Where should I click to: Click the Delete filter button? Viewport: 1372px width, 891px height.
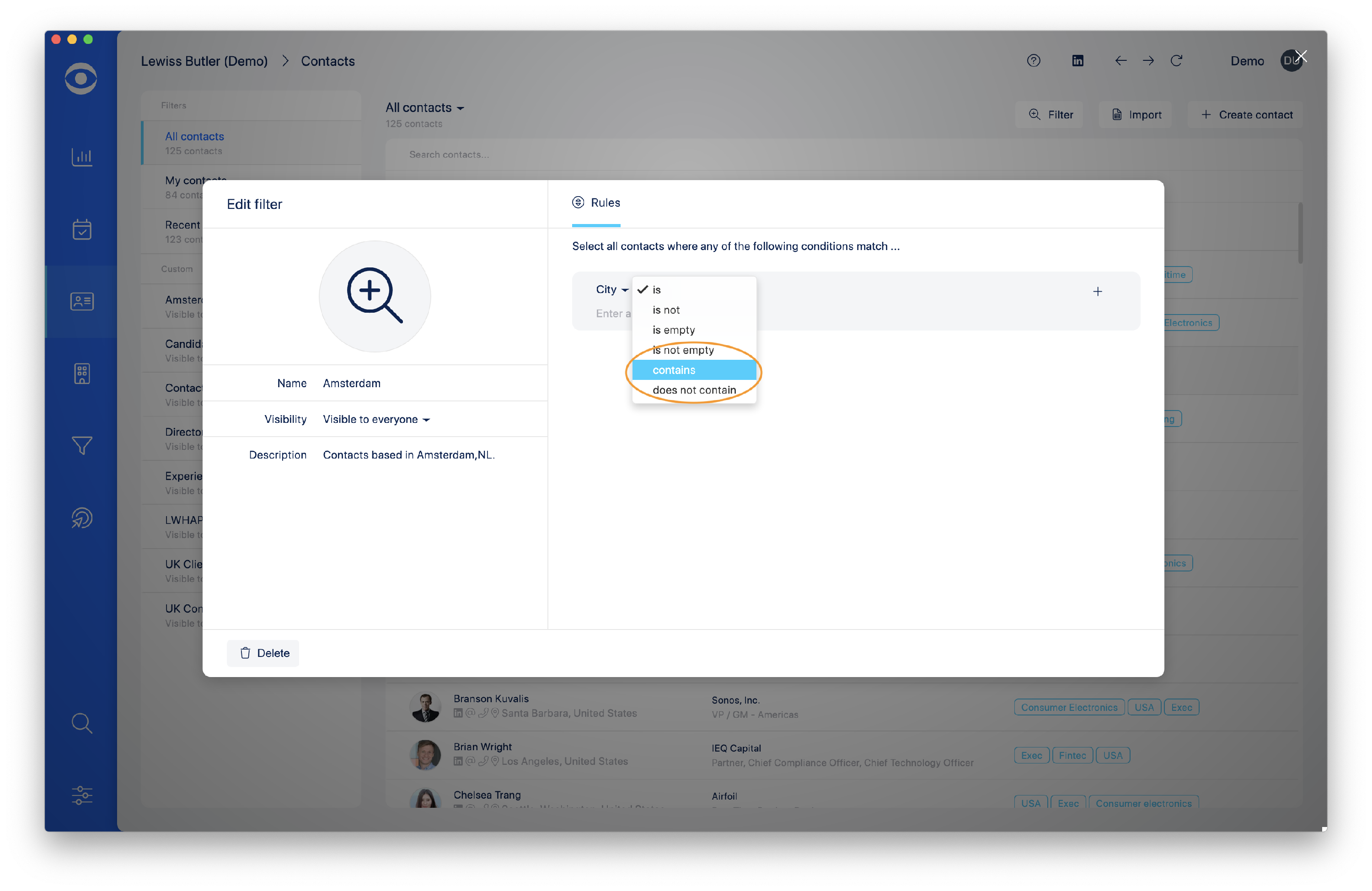point(263,653)
